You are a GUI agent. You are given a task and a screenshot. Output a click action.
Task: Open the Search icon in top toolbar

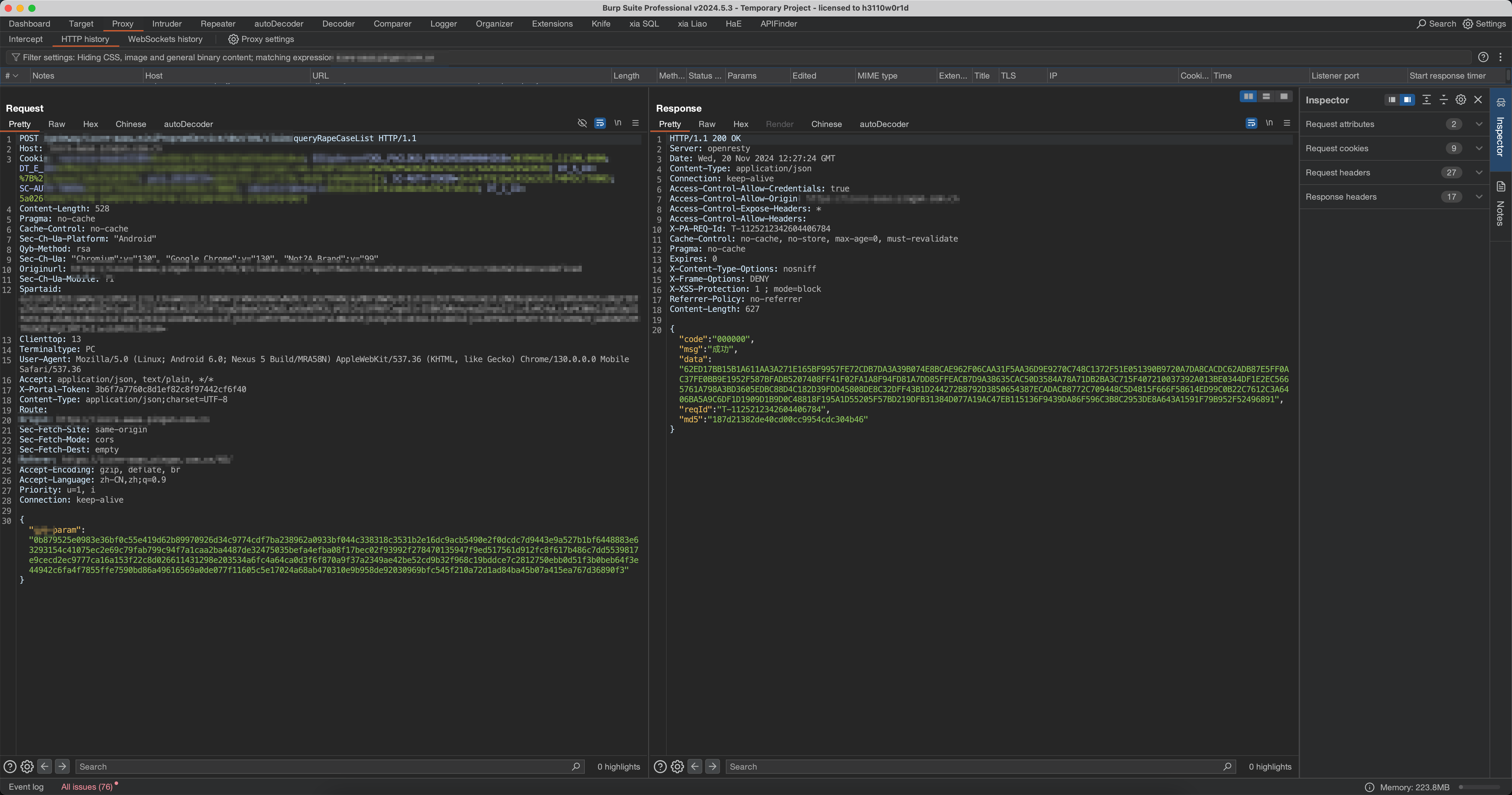pyautogui.click(x=1421, y=24)
